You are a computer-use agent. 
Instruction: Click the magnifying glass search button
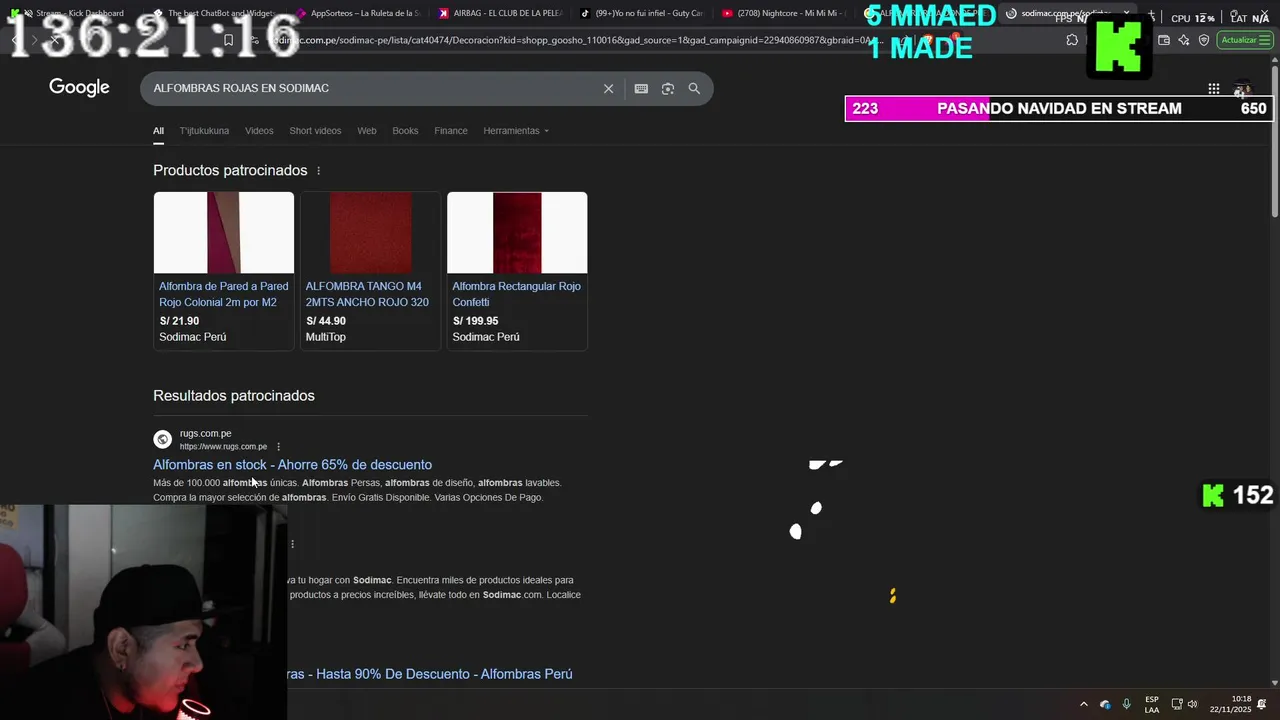[694, 88]
